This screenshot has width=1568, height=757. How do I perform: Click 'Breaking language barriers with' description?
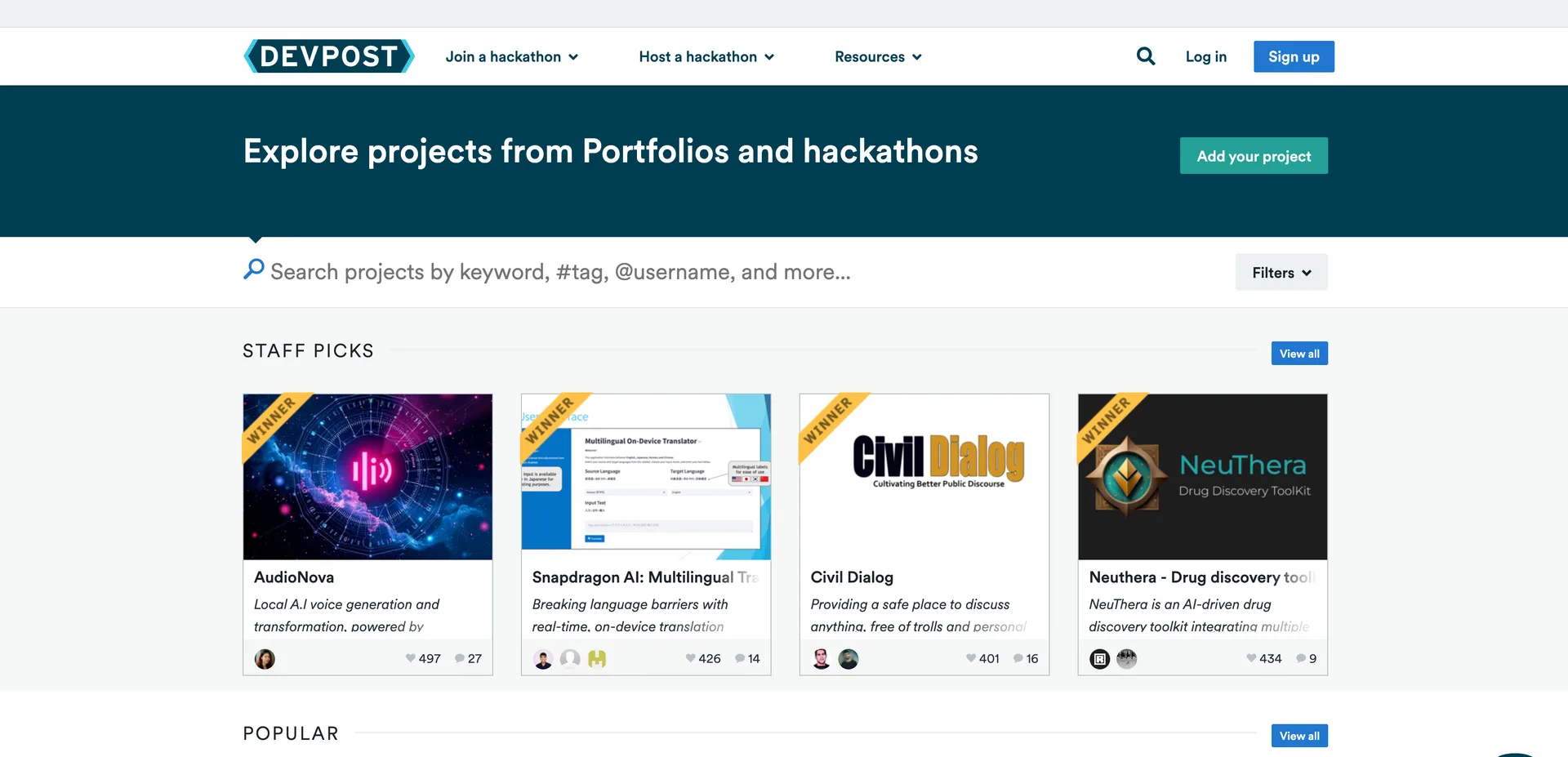(x=630, y=604)
